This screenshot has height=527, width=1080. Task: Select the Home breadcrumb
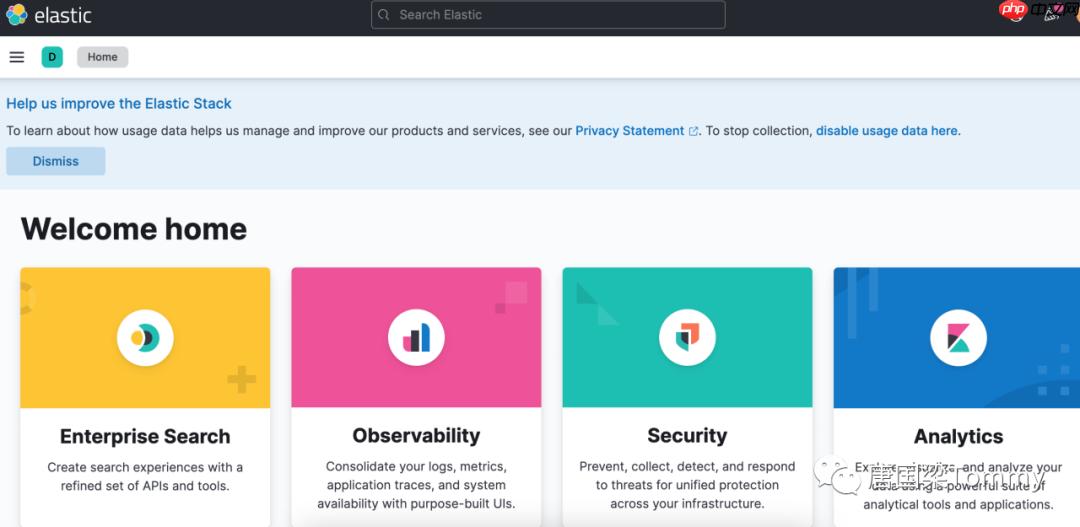coord(102,57)
